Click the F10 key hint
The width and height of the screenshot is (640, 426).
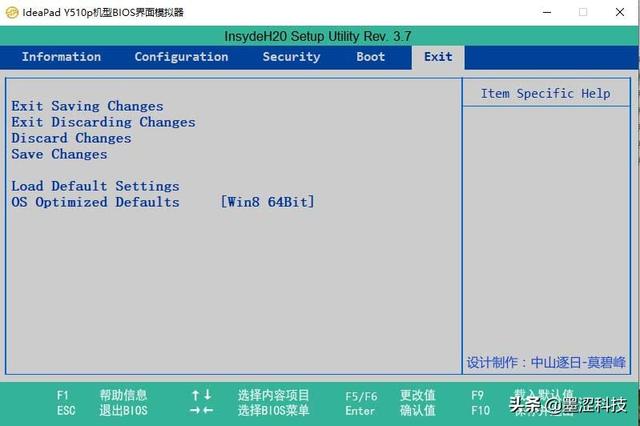[x=480, y=410]
